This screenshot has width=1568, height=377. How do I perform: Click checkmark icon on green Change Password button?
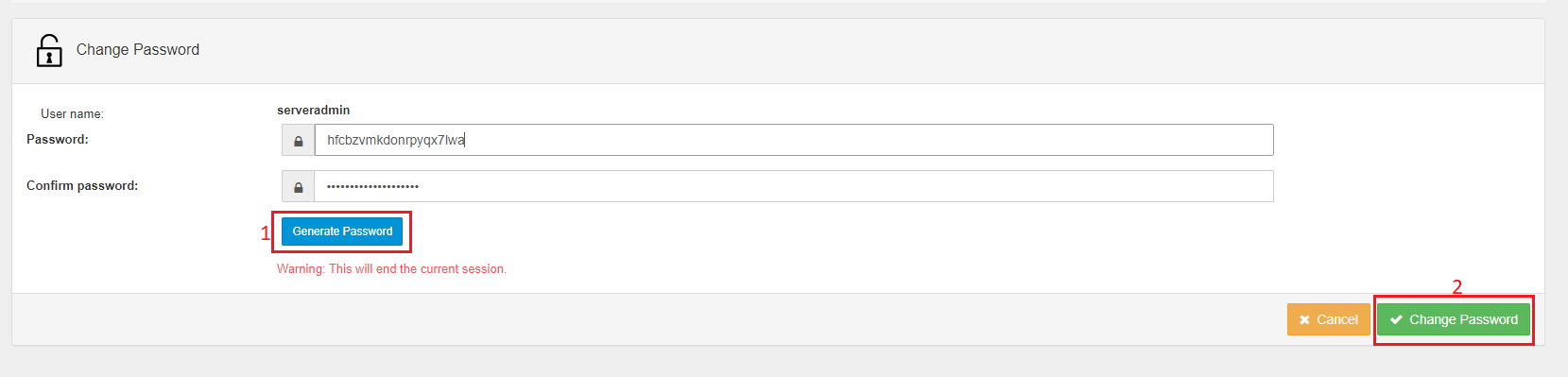(x=1396, y=320)
